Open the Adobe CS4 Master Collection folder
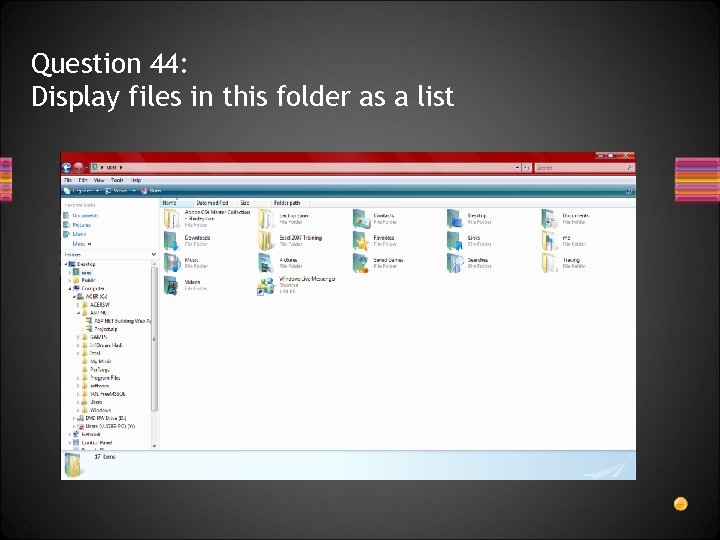Viewport: 720px width, 540px height. point(207,219)
